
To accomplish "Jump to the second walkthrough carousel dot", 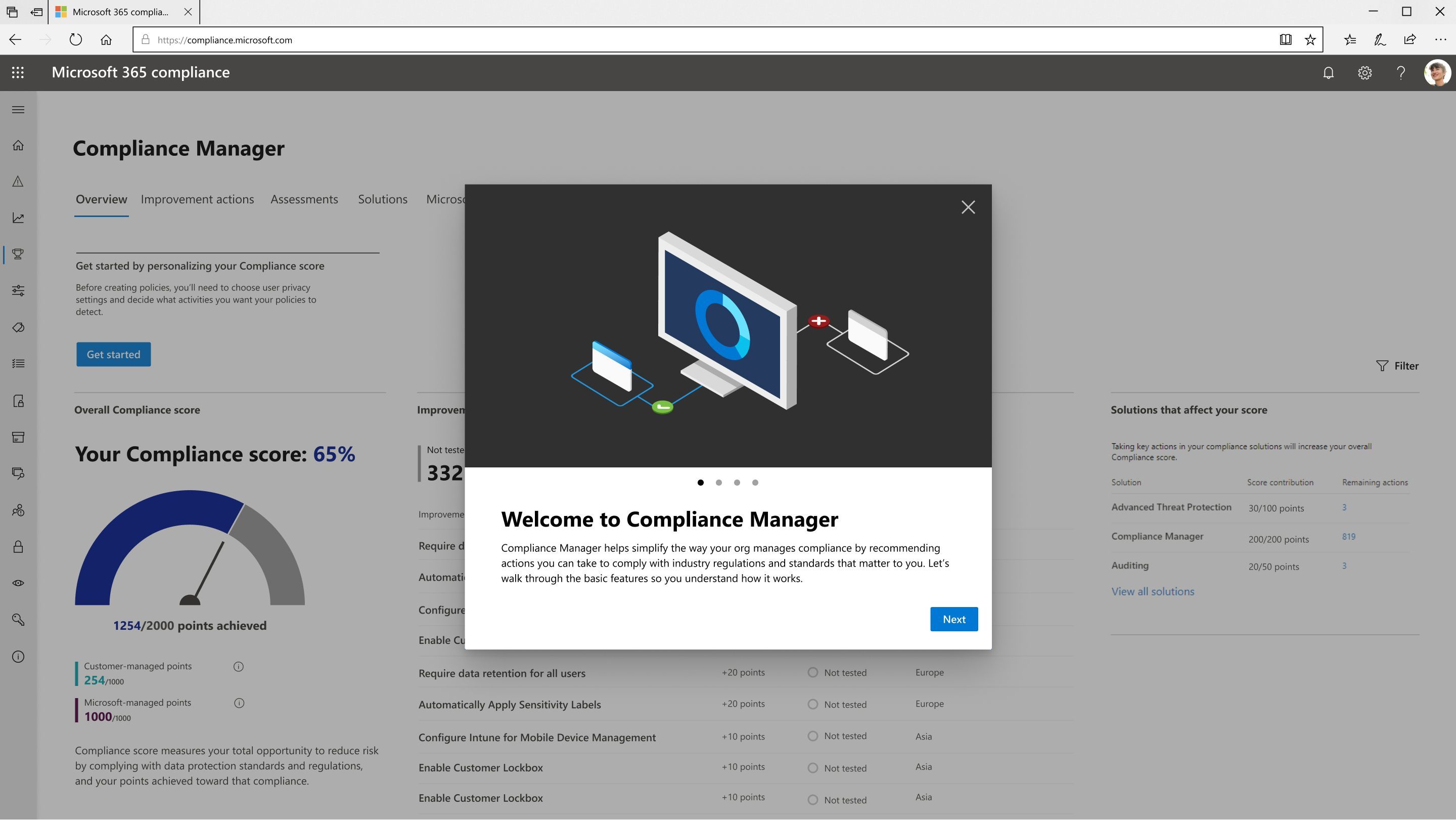I will point(719,483).
